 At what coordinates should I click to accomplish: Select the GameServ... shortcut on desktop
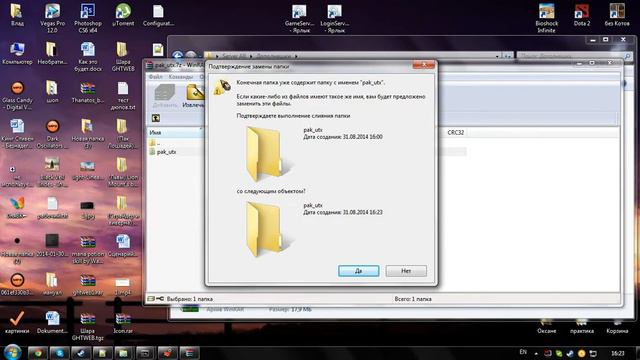pyautogui.click(x=299, y=18)
